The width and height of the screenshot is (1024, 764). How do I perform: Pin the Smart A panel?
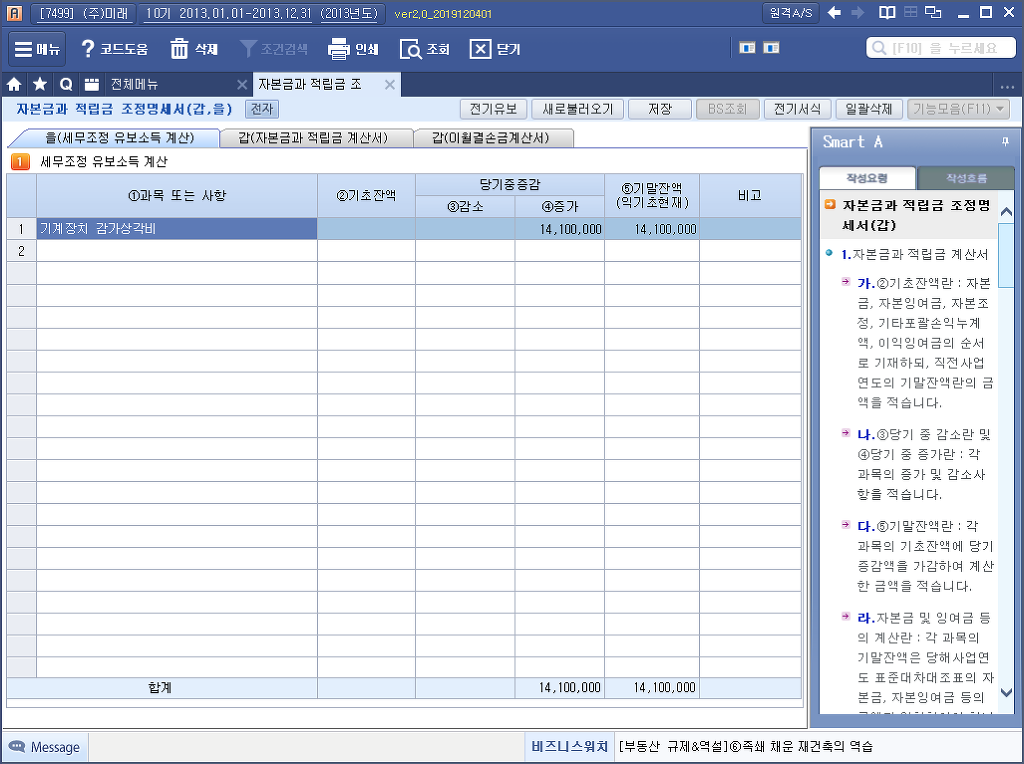(1004, 142)
